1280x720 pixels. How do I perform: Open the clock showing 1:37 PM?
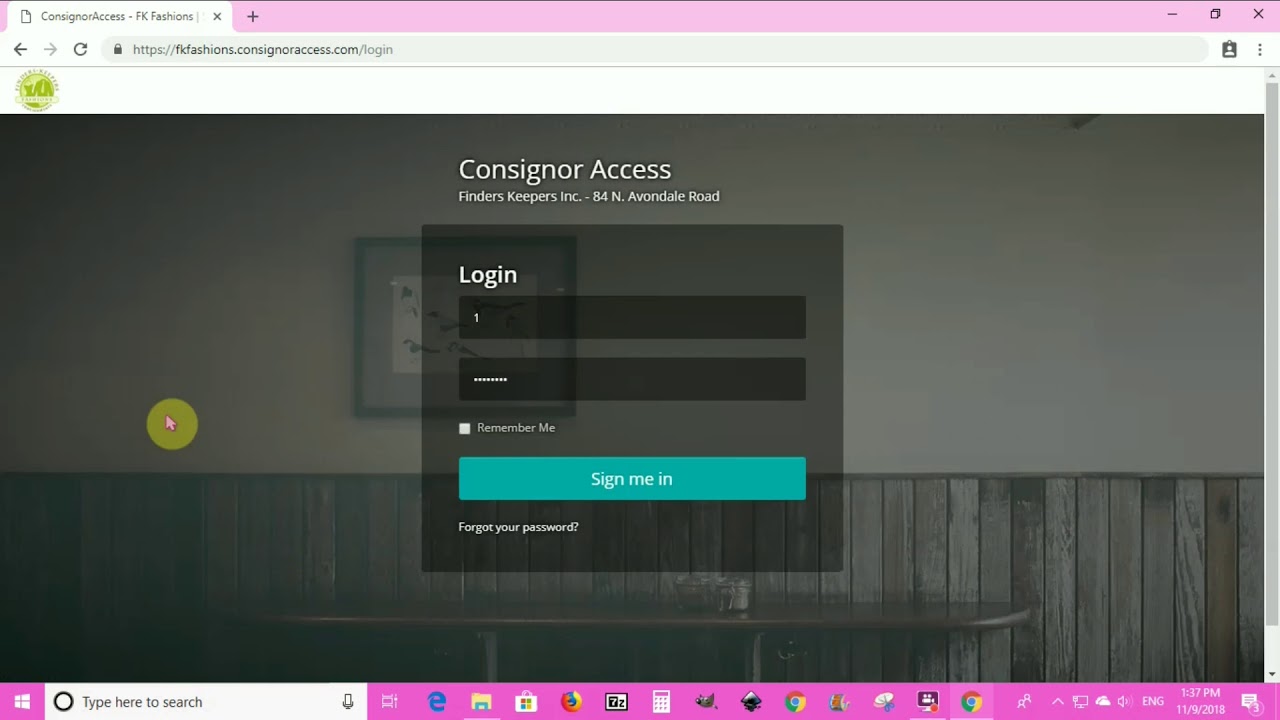1200,701
